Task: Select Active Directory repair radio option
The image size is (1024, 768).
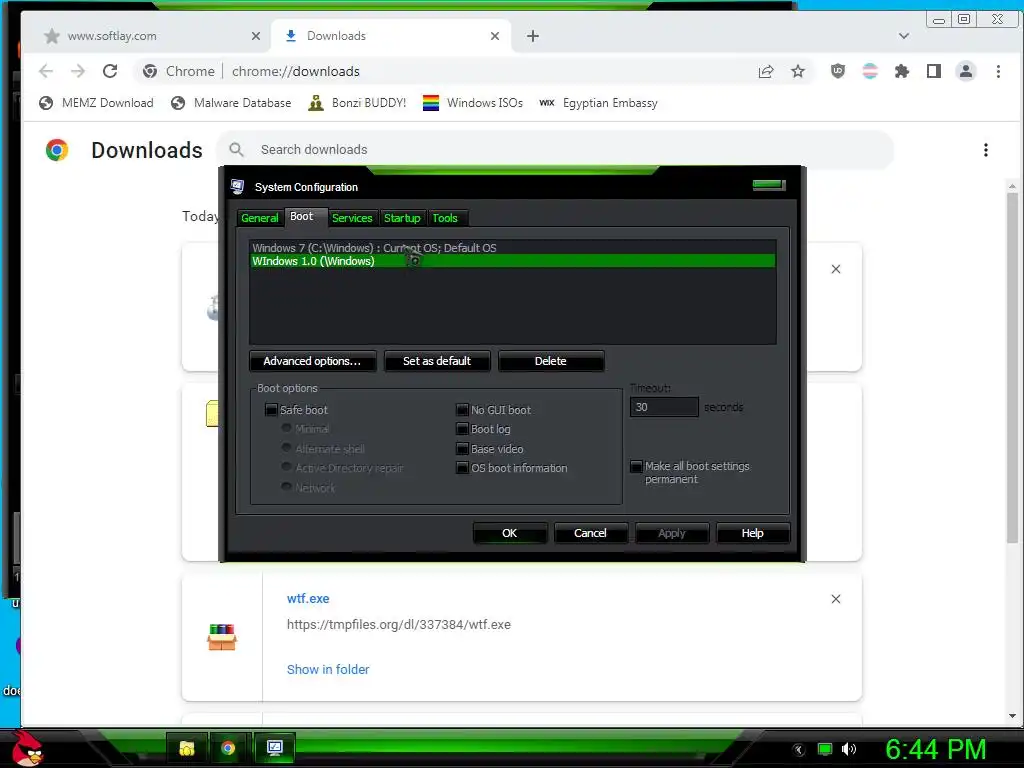Action: 286,467
